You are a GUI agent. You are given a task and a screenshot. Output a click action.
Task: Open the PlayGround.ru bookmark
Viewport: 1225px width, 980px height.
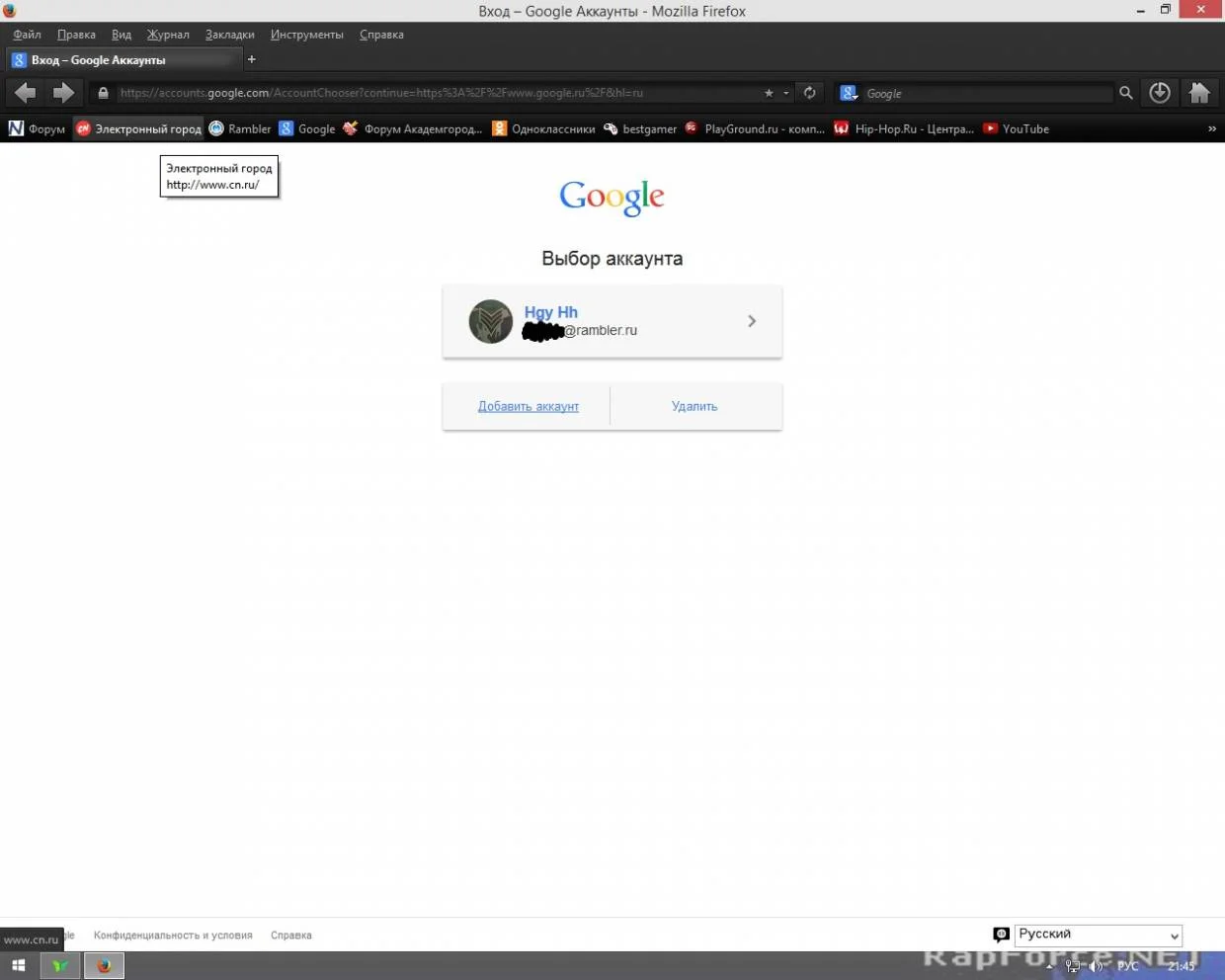pos(755,128)
